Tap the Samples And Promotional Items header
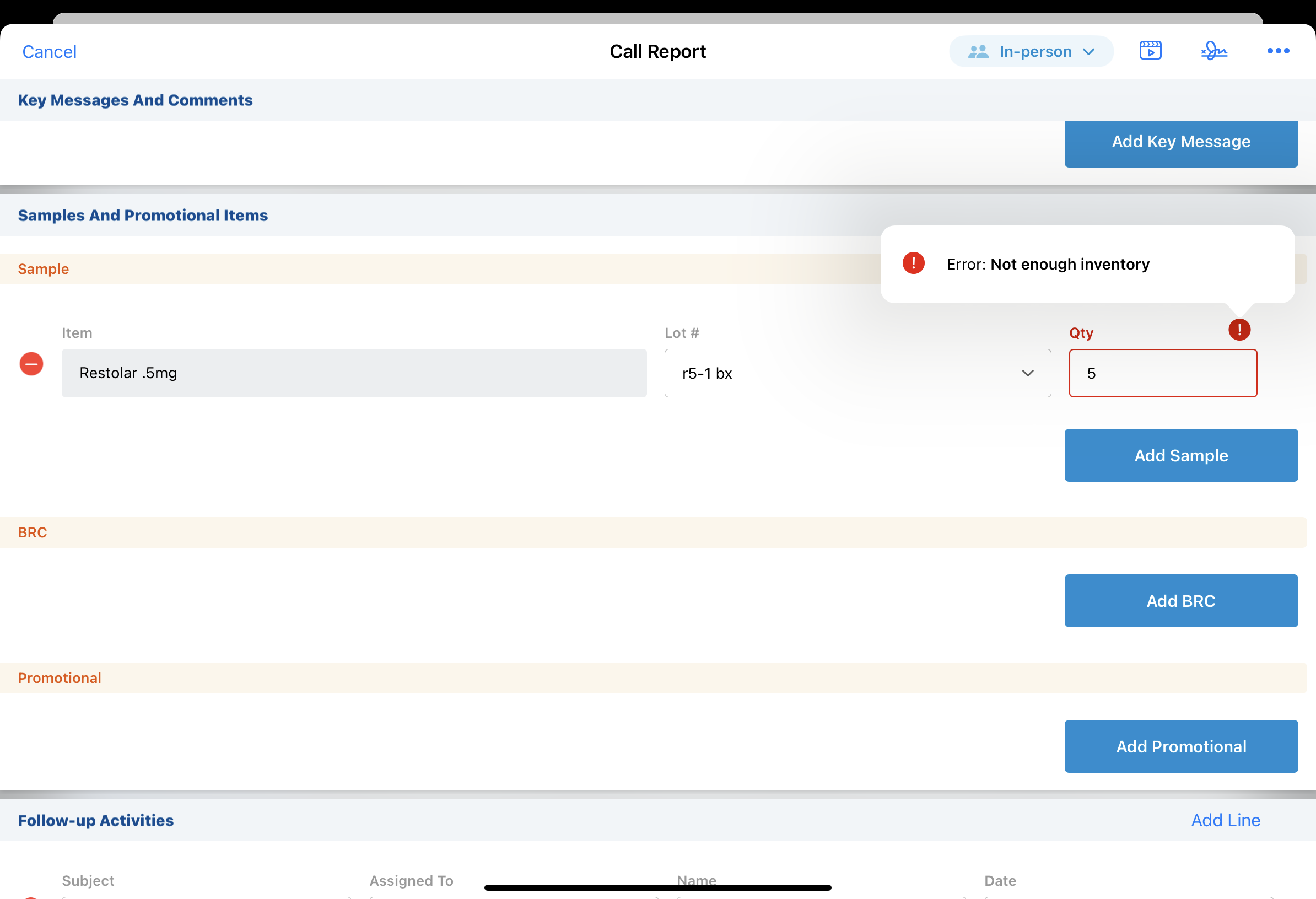Screen dimensions: 1316x899 [143, 216]
